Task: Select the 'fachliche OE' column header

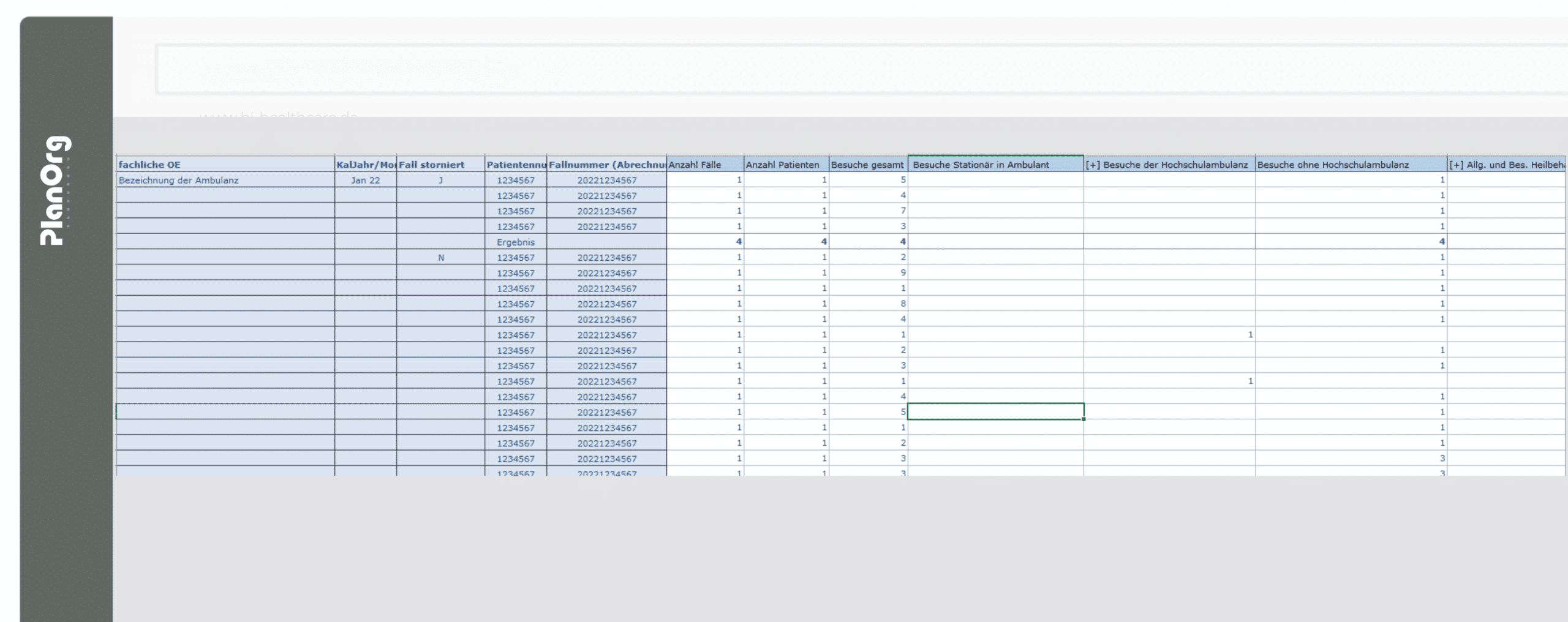Action: (225, 164)
